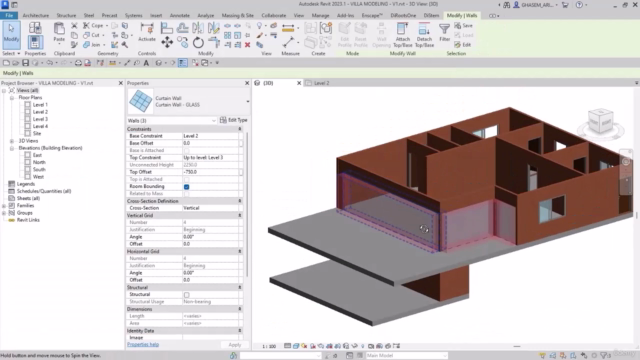Click the Top Offset value field
The width and height of the screenshot is (640, 360).
click(211, 172)
